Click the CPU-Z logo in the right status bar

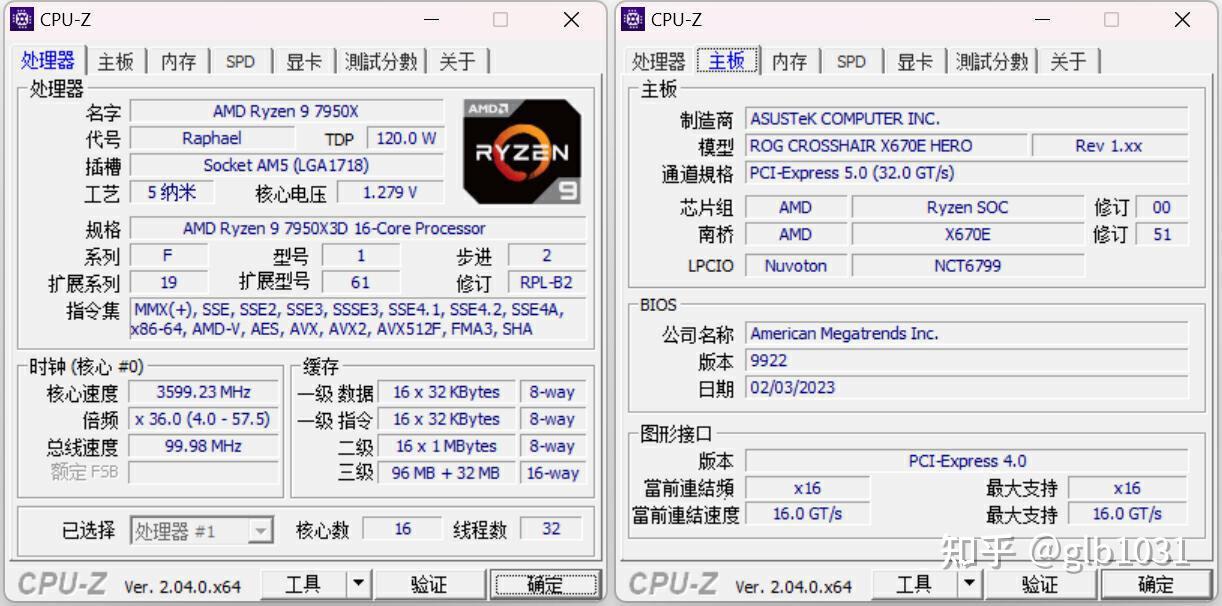[x=673, y=584]
